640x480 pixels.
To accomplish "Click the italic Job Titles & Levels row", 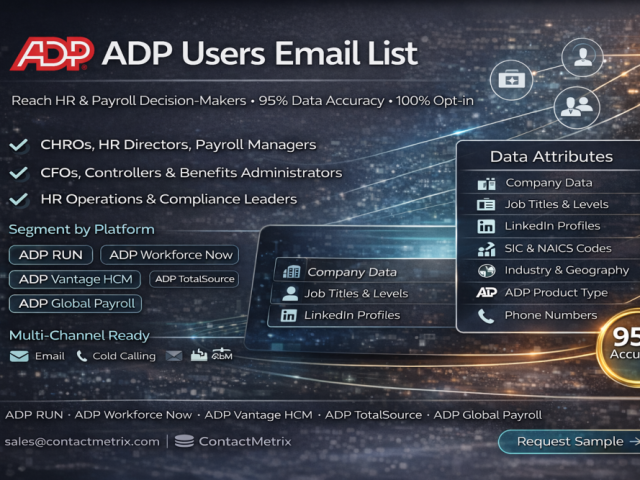I will [x=363, y=293].
